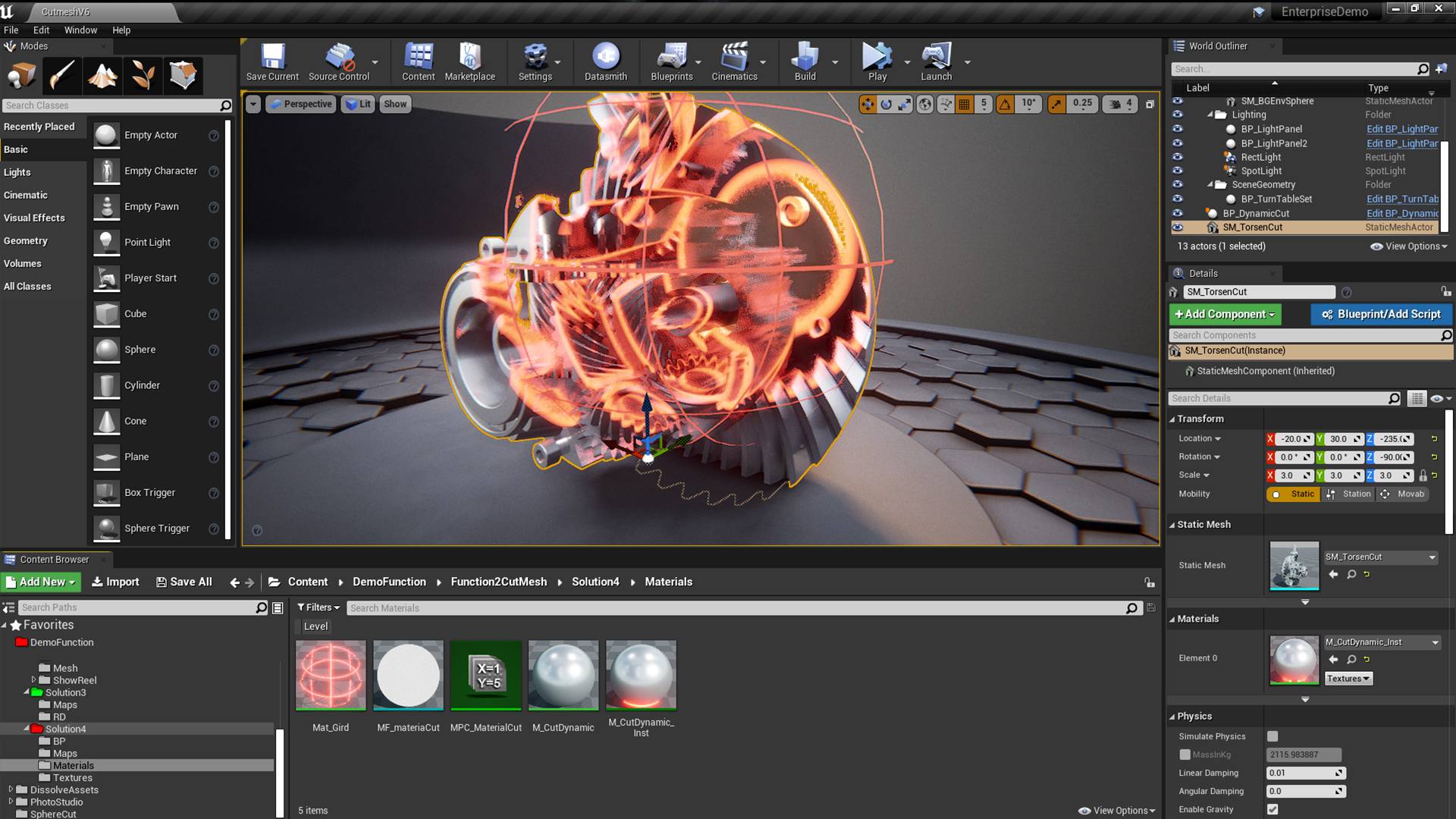Open File menu

click(x=11, y=30)
